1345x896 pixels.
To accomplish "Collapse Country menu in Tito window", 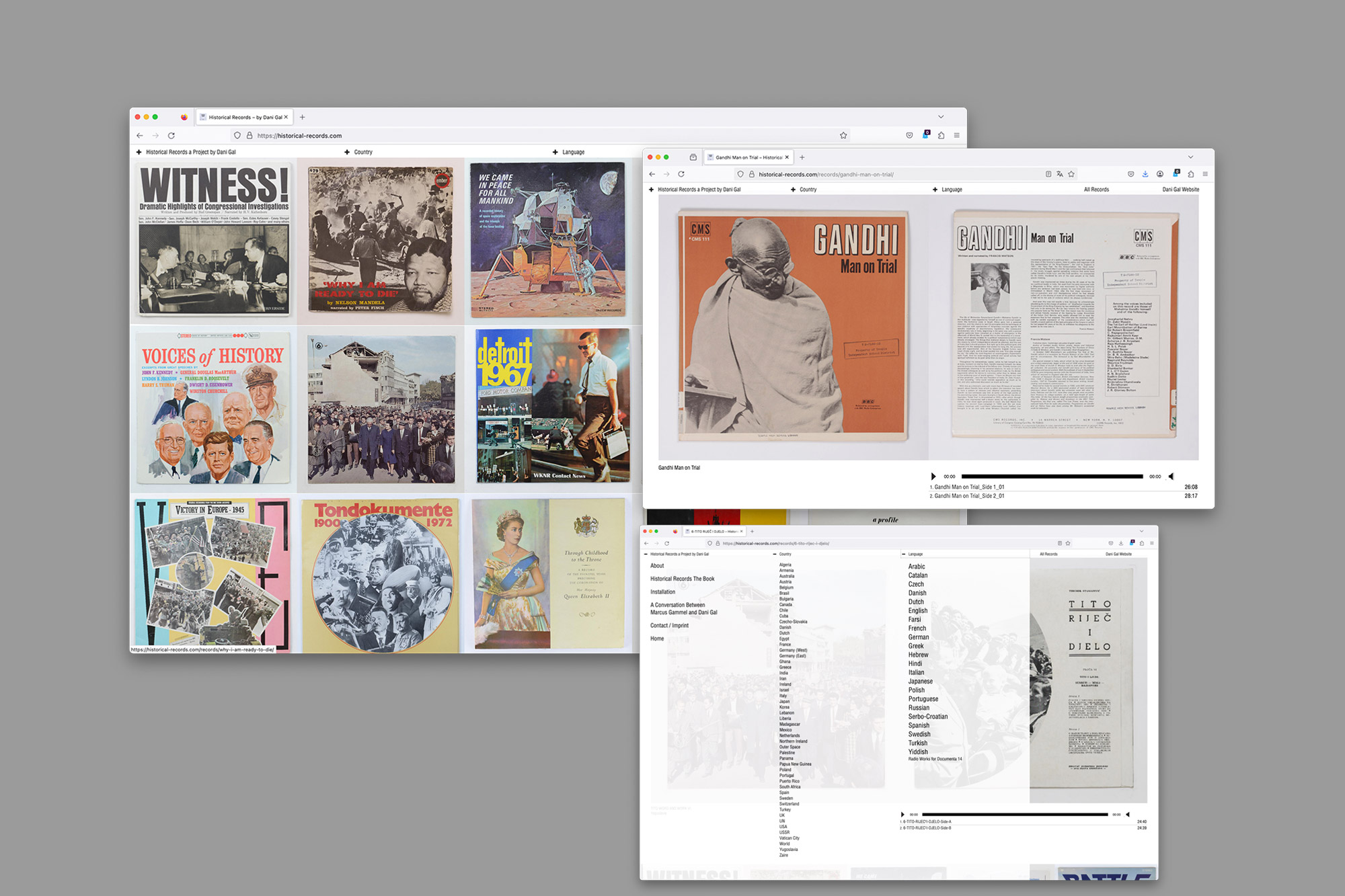I will 782,555.
